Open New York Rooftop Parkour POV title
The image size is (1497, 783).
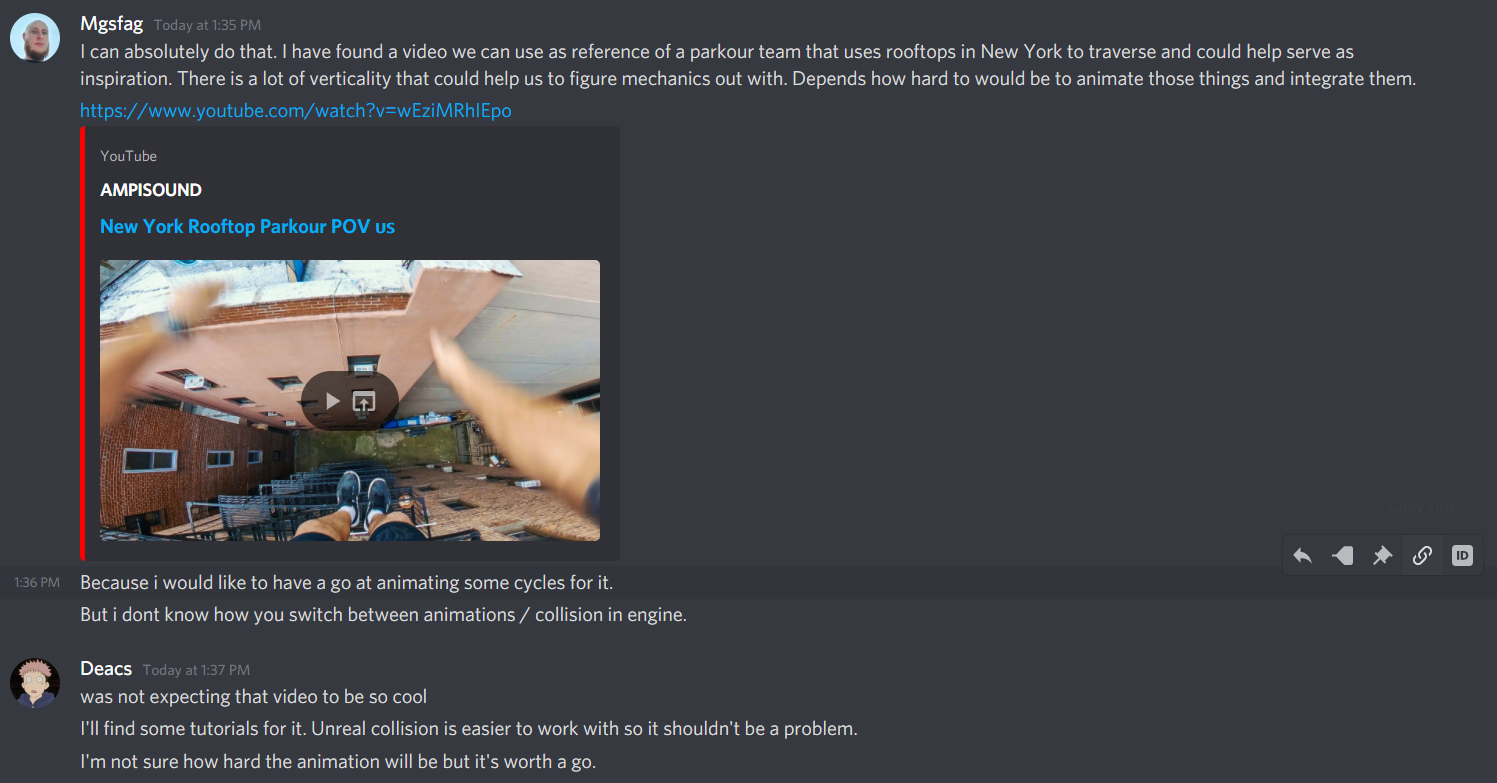tap(248, 226)
